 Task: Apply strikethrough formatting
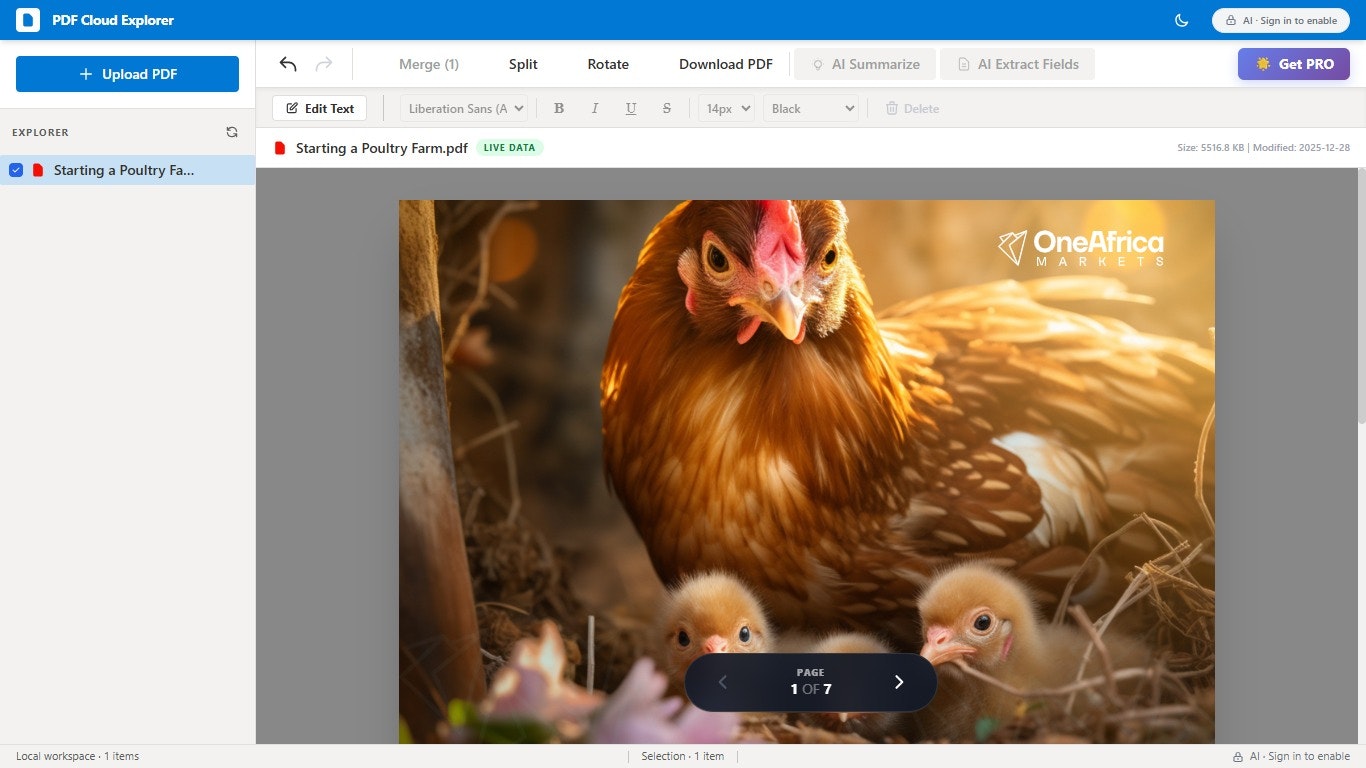666,108
